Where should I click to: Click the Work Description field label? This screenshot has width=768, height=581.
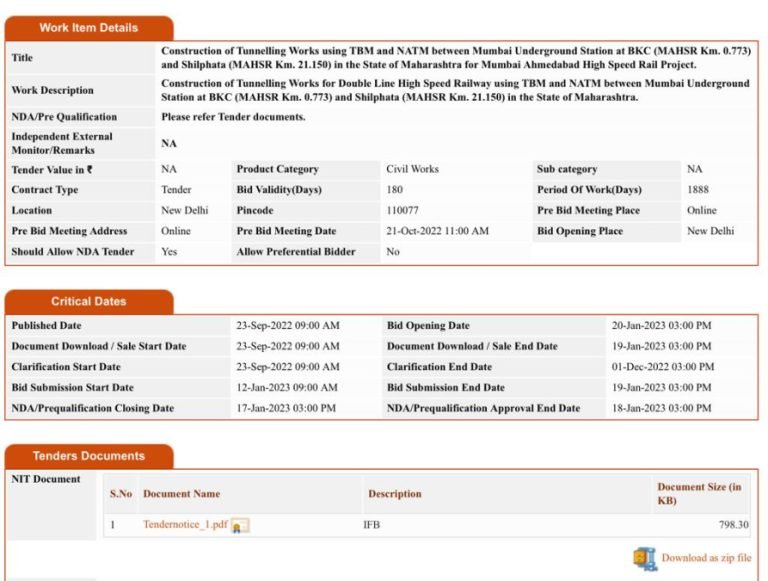[x=52, y=90]
